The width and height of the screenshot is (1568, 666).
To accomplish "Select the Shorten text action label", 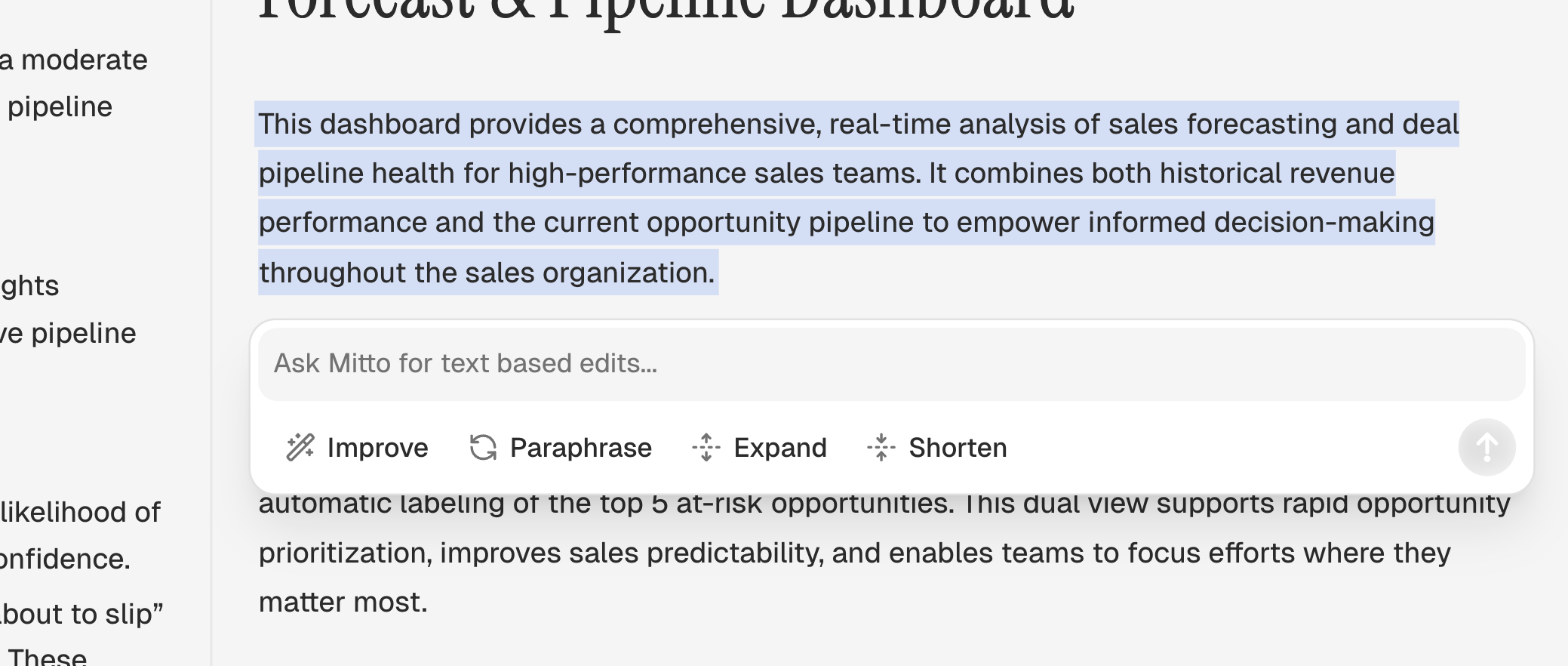I will tap(958, 448).
